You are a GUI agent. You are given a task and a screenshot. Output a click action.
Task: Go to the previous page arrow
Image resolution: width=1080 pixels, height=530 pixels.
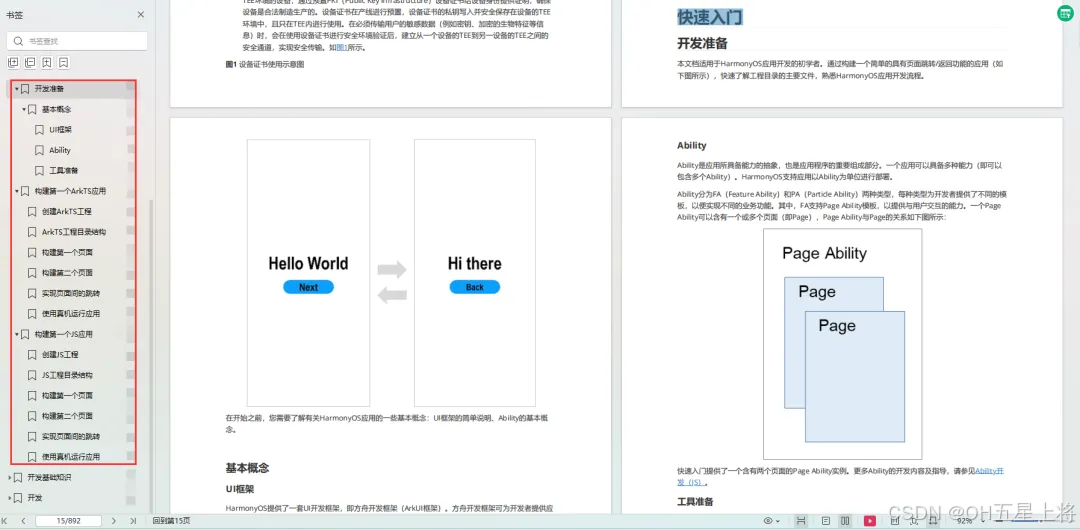click(23, 521)
